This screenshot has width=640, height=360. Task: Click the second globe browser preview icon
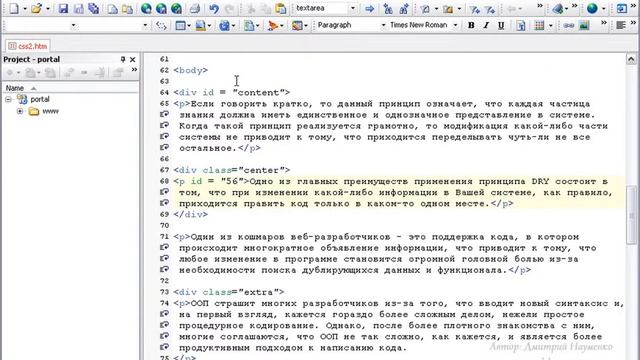point(161,8)
